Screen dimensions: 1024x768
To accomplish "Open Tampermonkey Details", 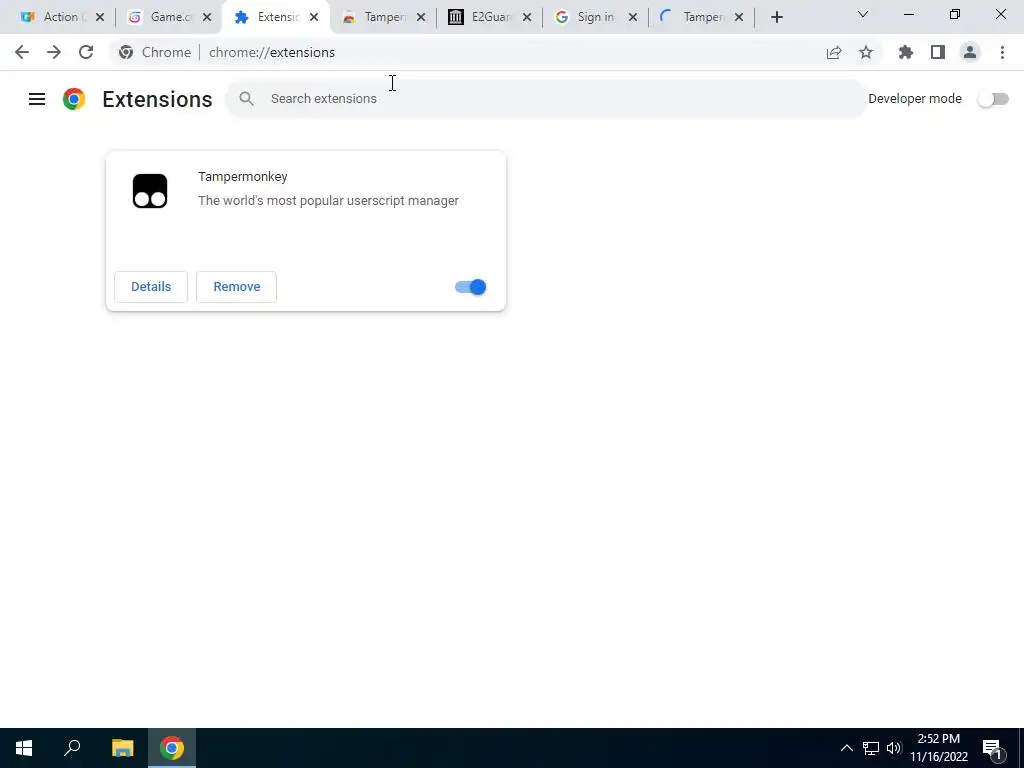I will pos(151,287).
